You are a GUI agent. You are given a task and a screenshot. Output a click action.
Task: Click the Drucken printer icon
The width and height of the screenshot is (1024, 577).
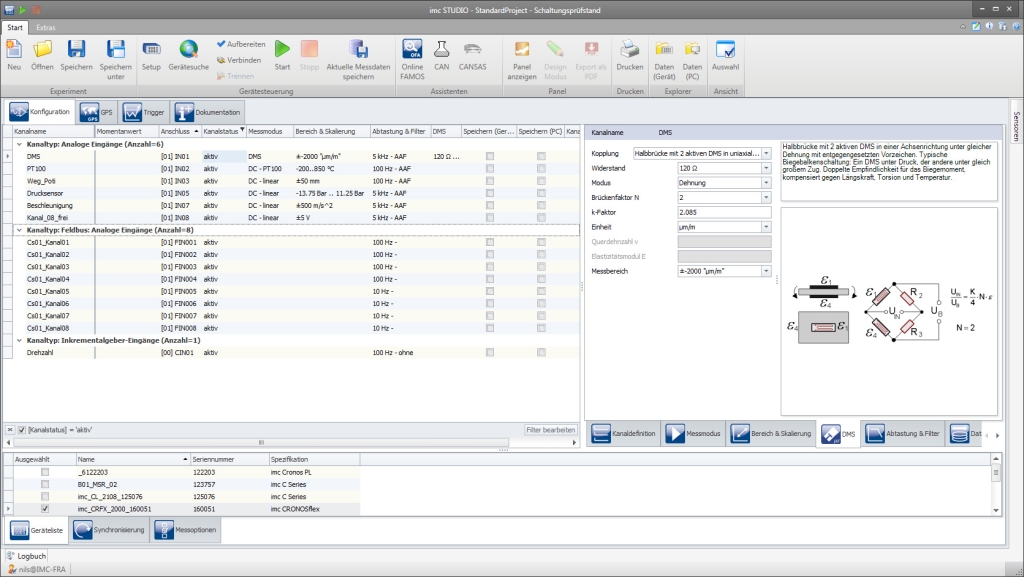(x=629, y=49)
